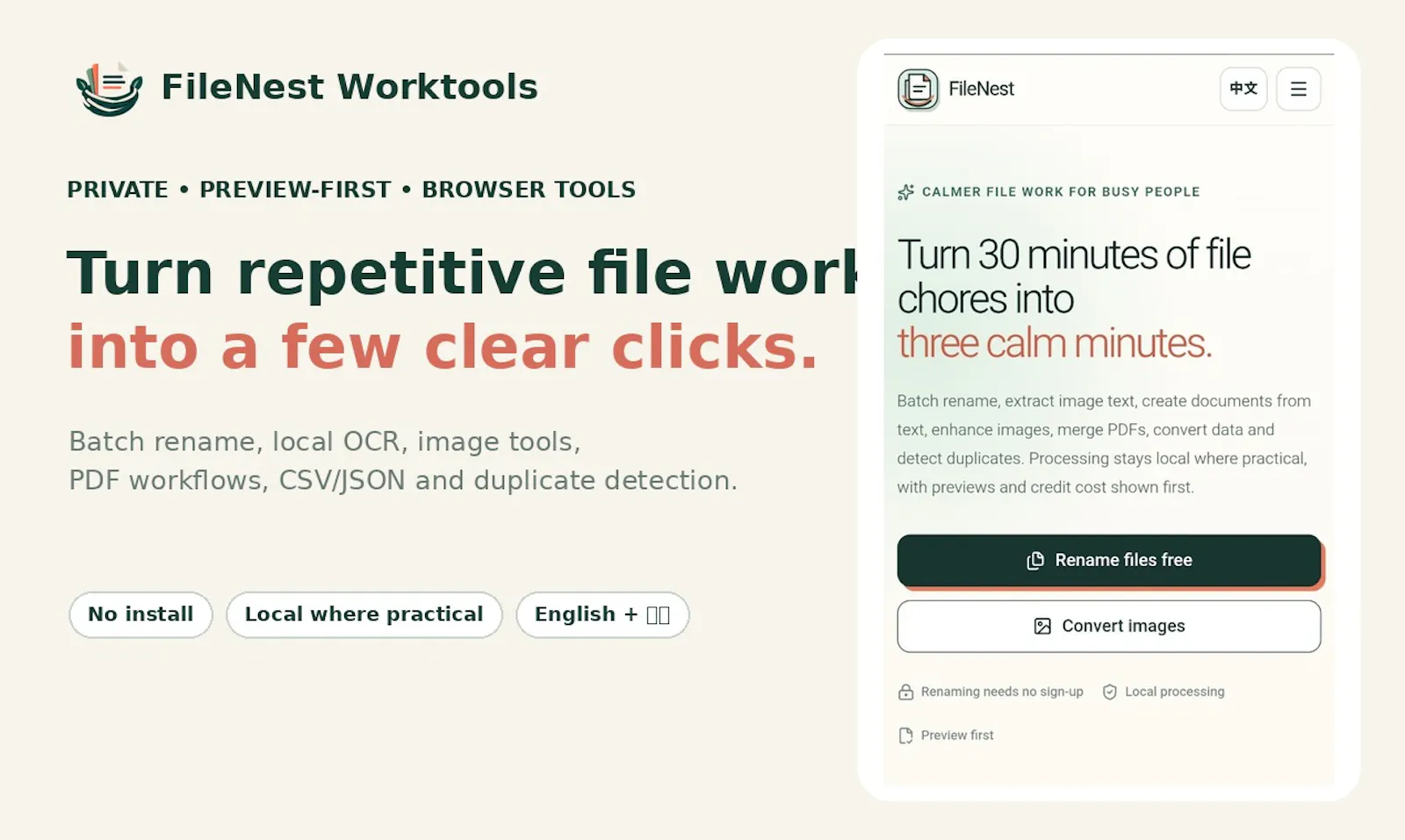Click the Rename files free button

[1109, 560]
